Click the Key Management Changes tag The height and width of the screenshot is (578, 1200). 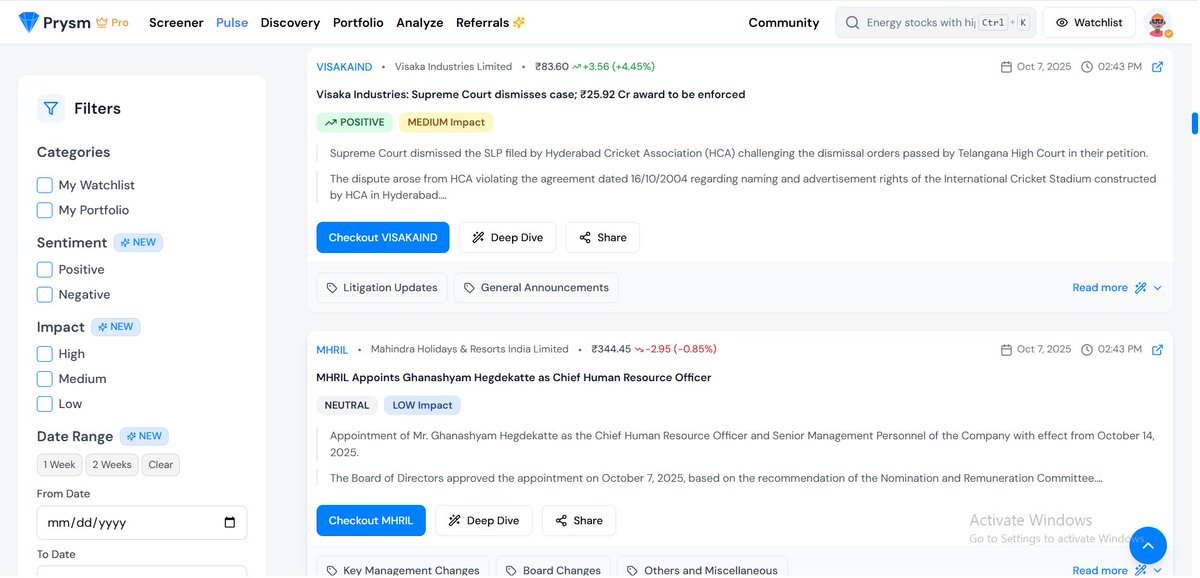tap(403, 569)
